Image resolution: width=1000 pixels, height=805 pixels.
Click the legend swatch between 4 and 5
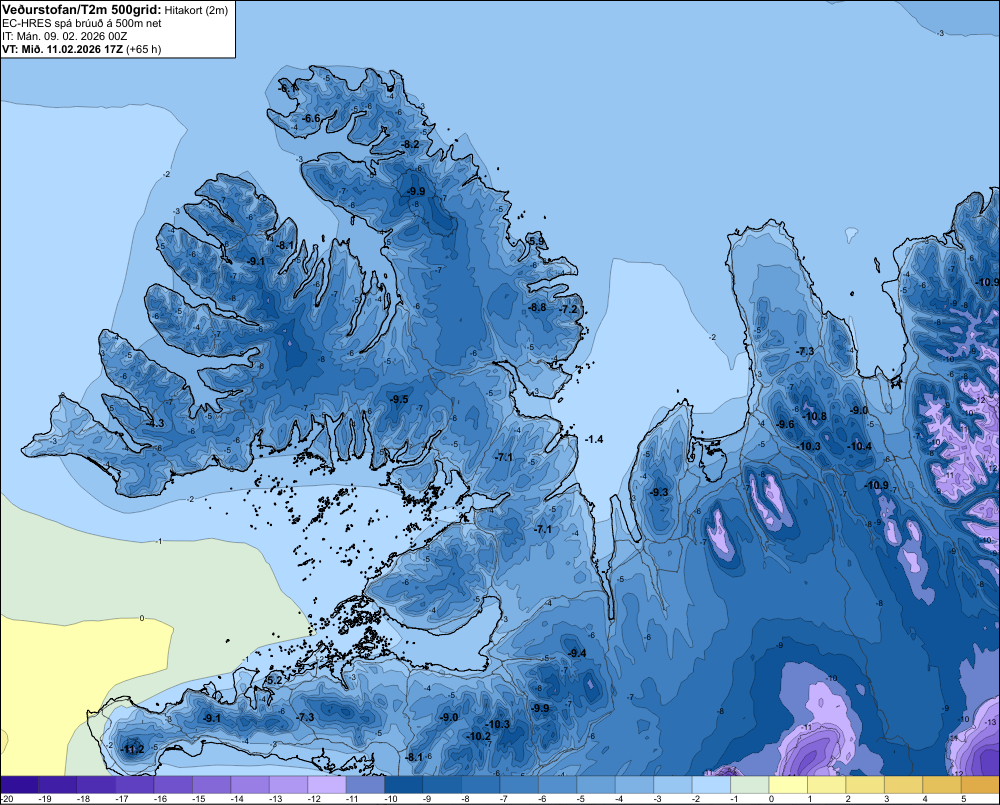click(x=942, y=785)
